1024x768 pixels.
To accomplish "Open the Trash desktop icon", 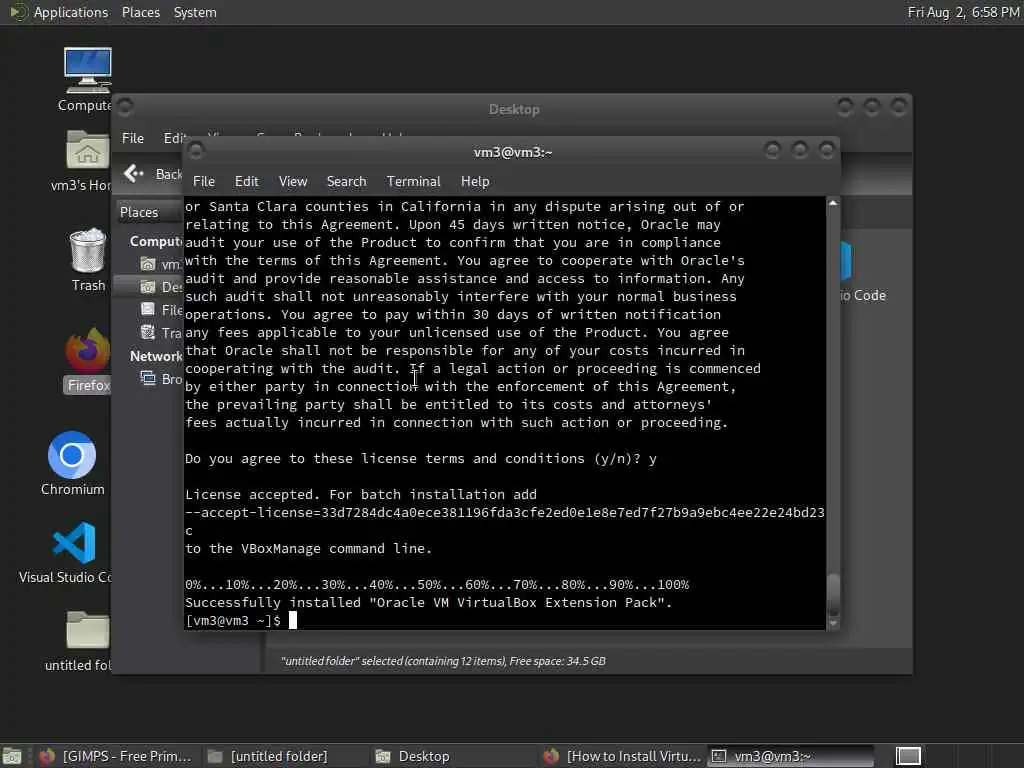I will (88, 249).
